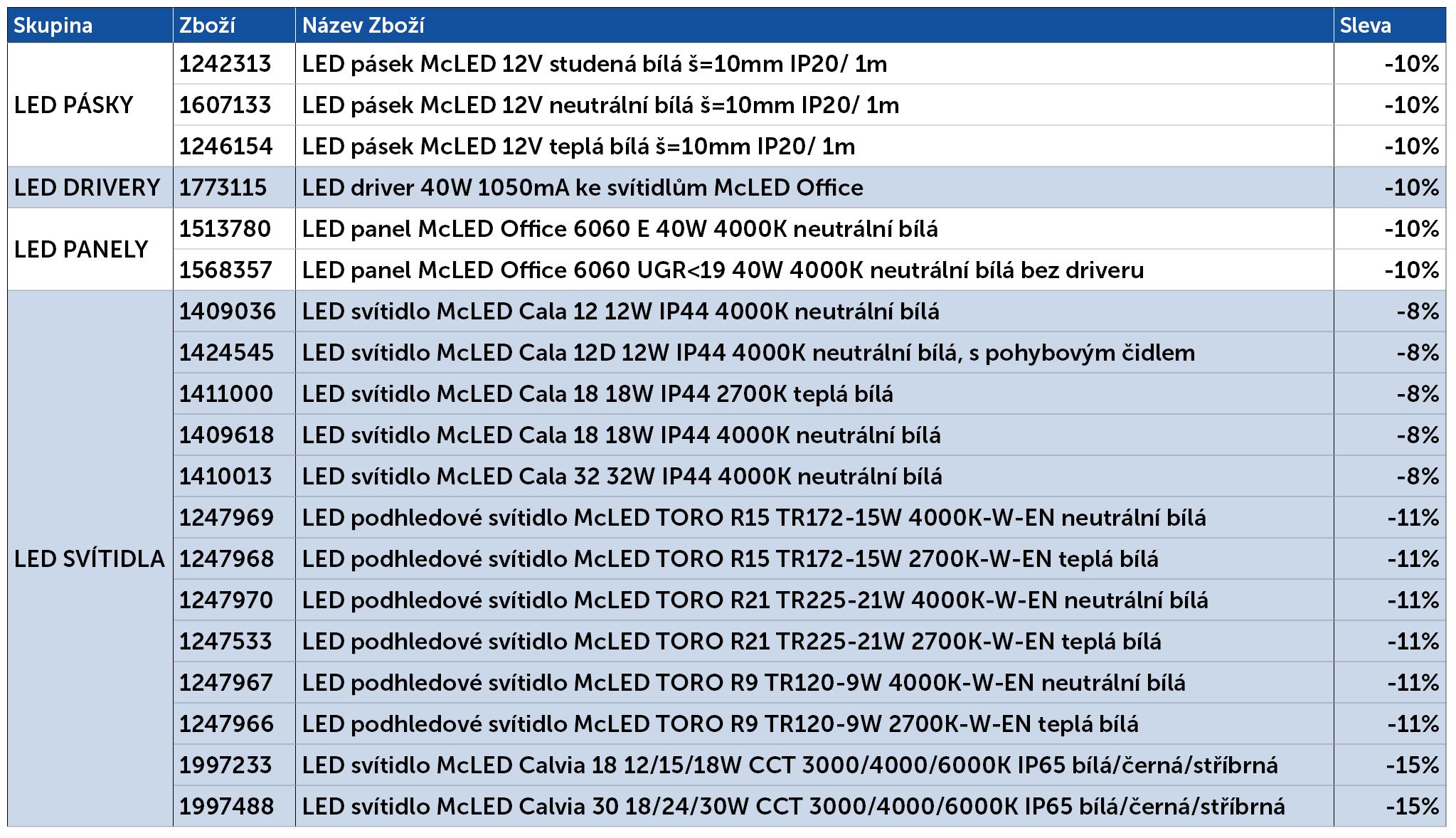Click product code 1568357
1456x838 pixels.
pyautogui.click(x=225, y=270)
